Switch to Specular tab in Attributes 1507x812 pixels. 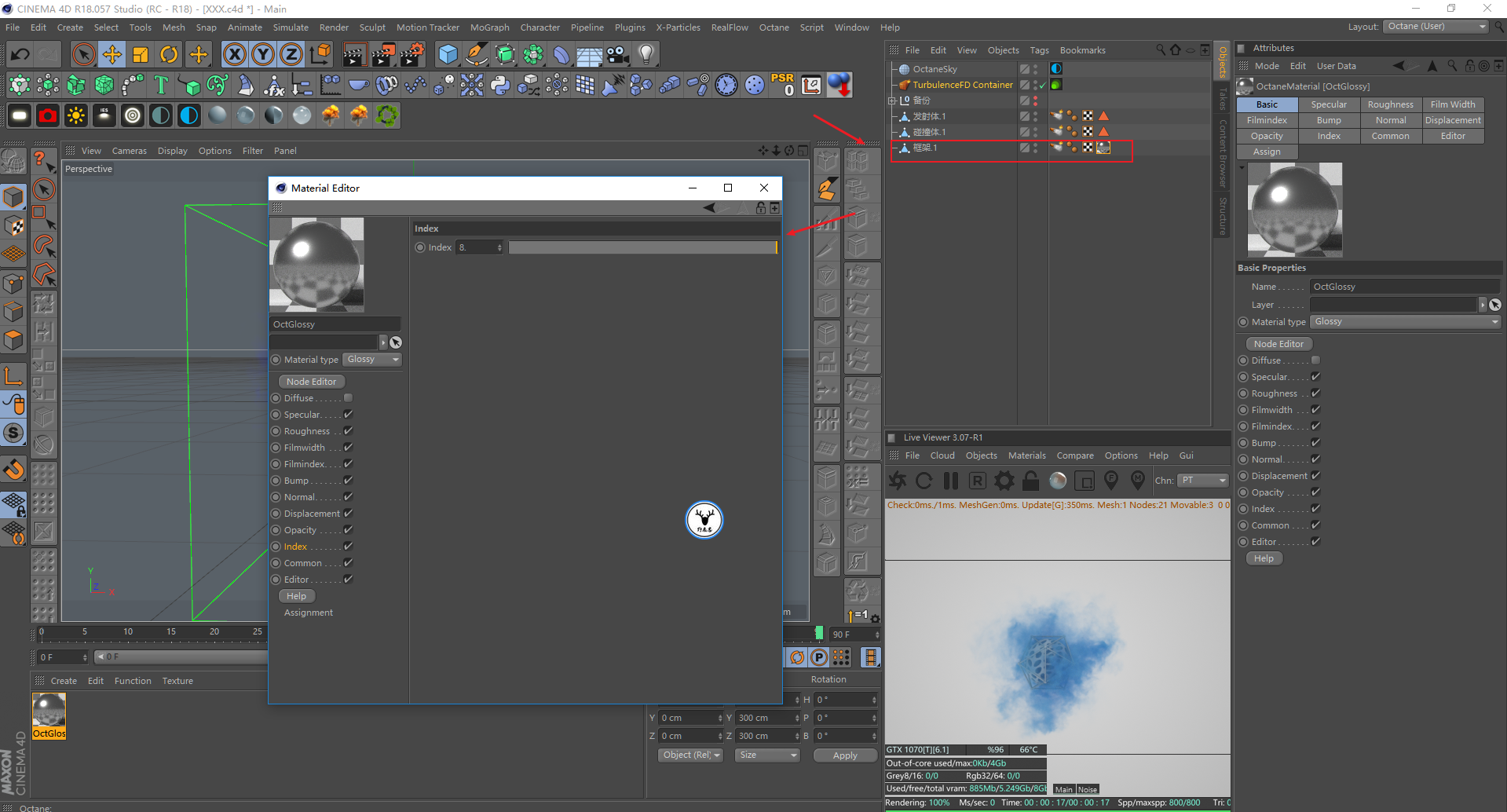(x=1329, y=104)
